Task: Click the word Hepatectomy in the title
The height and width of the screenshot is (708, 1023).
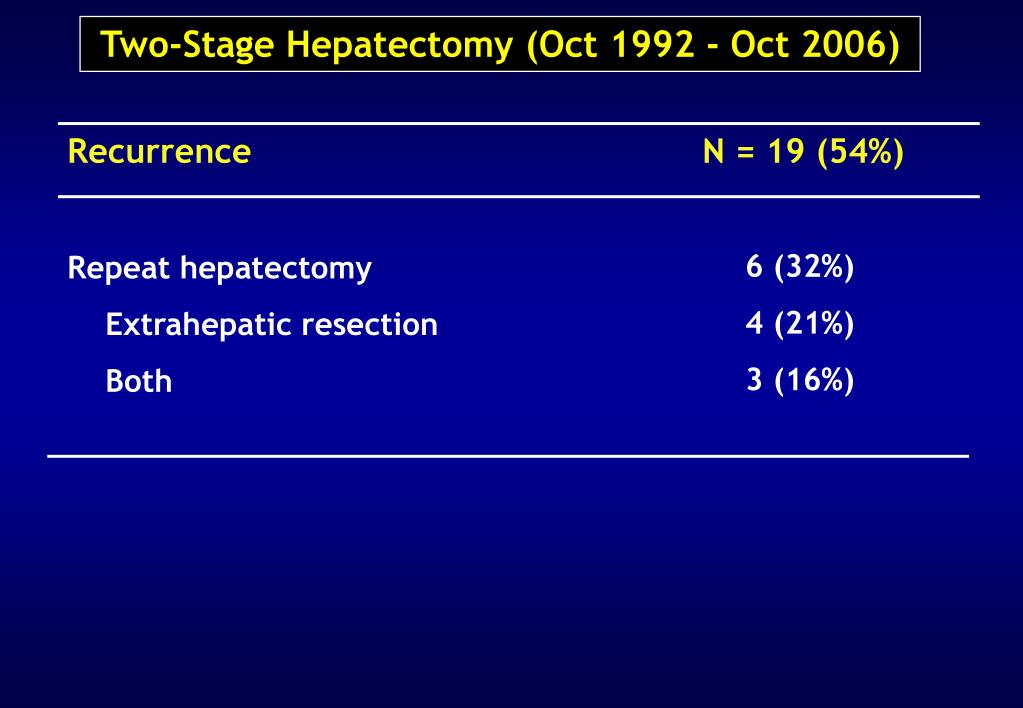Action: click(399, 46)
